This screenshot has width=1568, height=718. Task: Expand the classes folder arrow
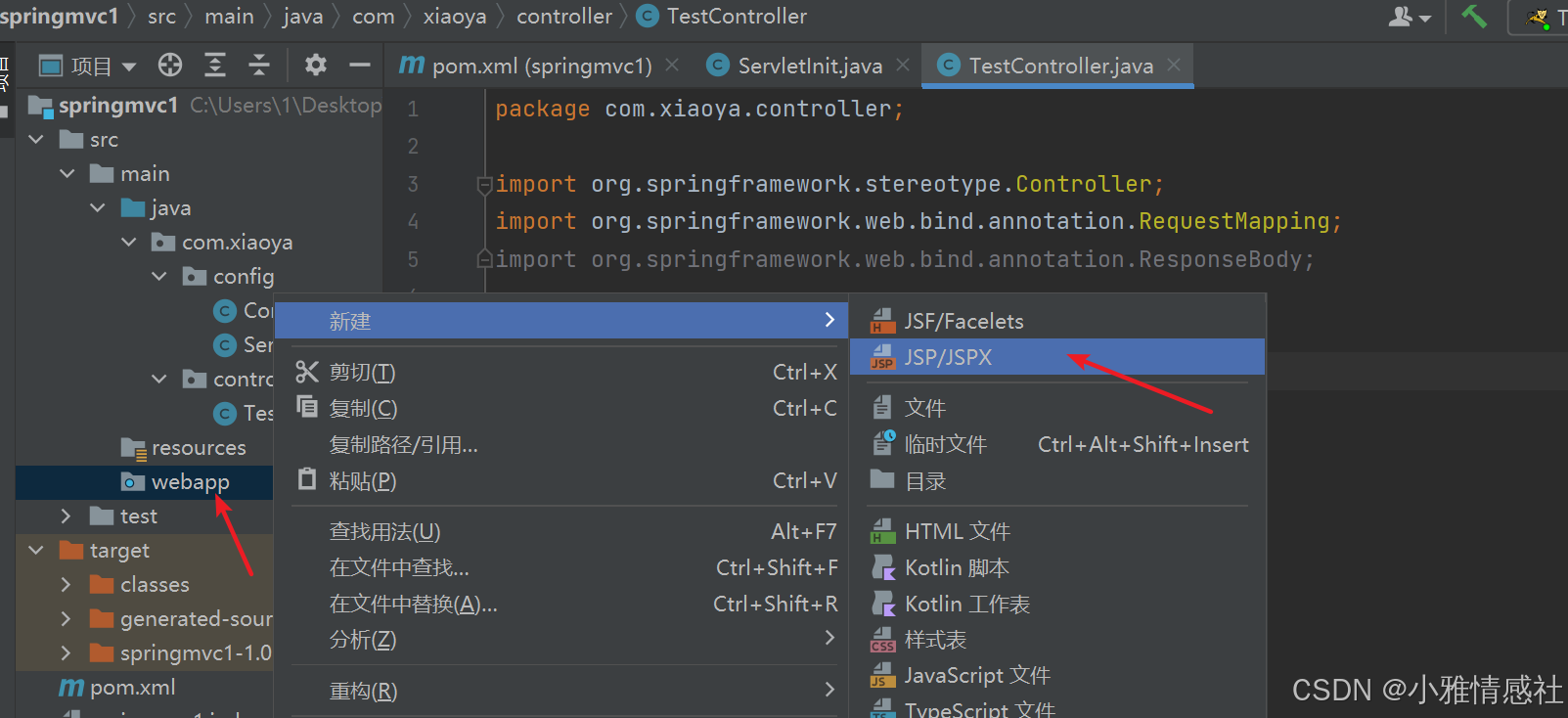pyautogui.click(x=67, y=585)
